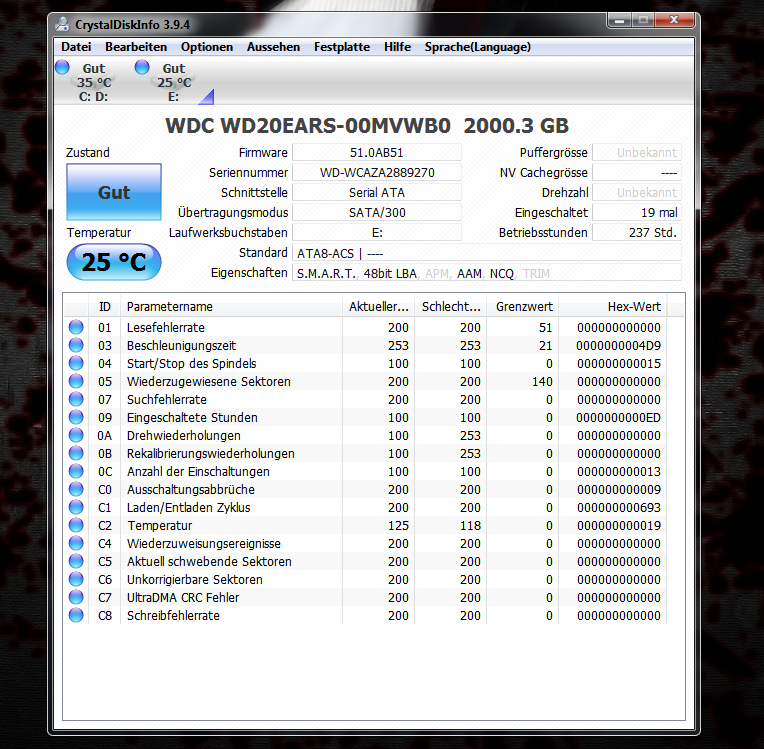
Task: Click the Betriebsstunden value 237 Std.
Action: [x=637, y=232]
